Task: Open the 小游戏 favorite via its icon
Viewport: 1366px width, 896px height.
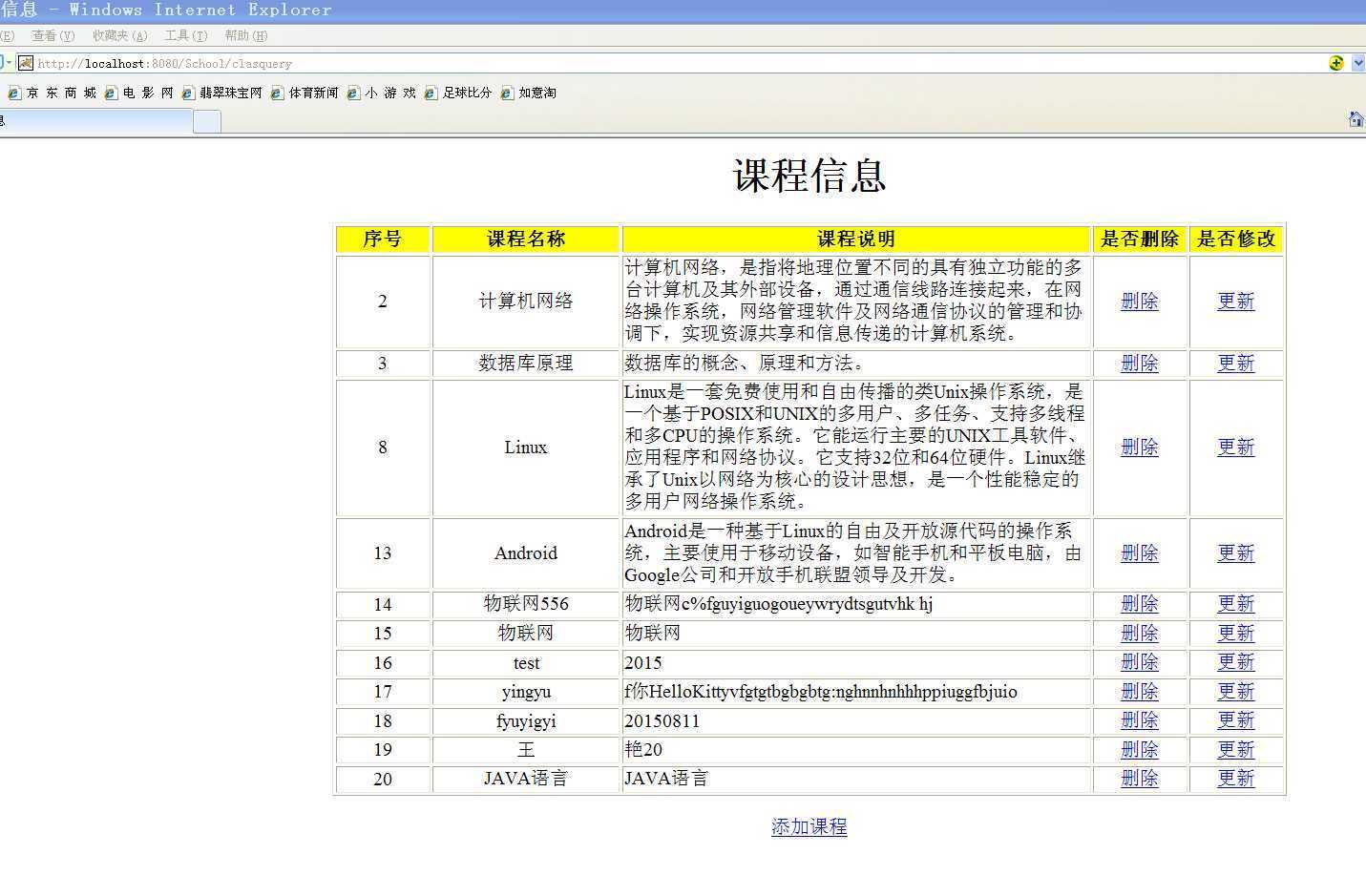Action: pos(353,93)
